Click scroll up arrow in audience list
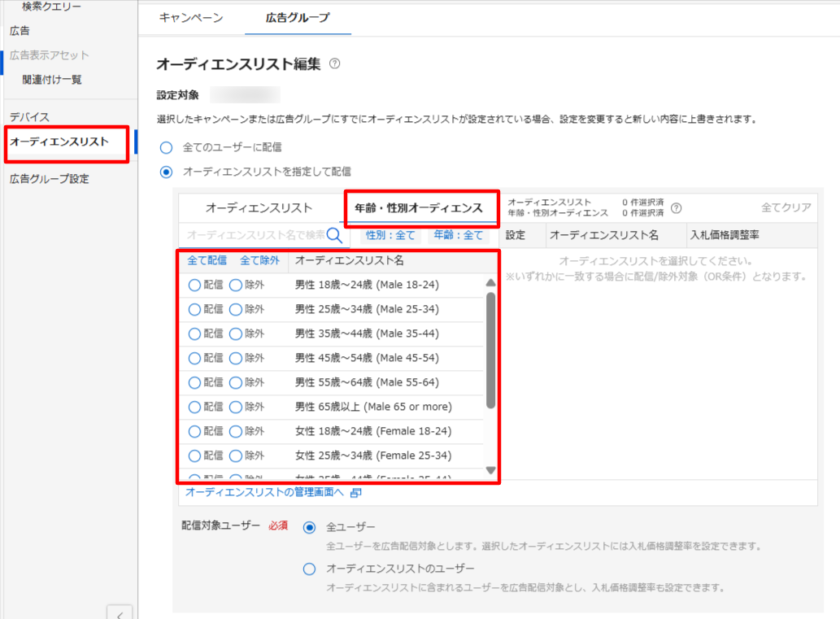This screenshot has width=840, height=619. pyautogui.click(x=490, y=284)
